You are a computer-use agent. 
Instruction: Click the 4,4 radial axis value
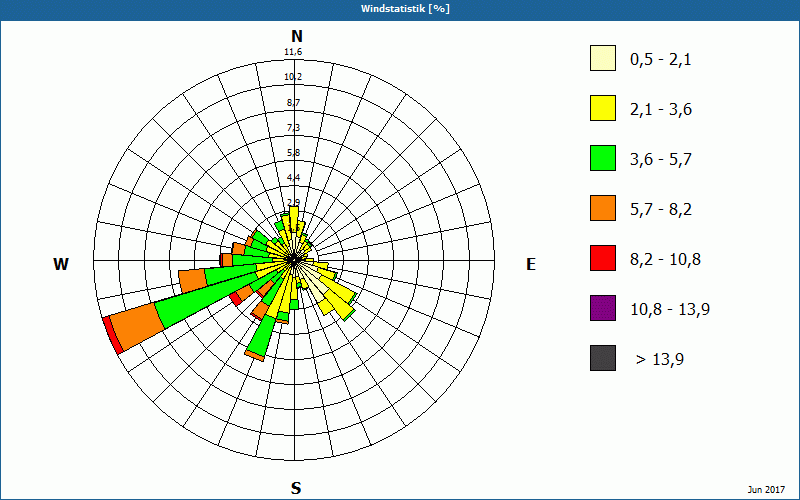click(x=293, y=178)
